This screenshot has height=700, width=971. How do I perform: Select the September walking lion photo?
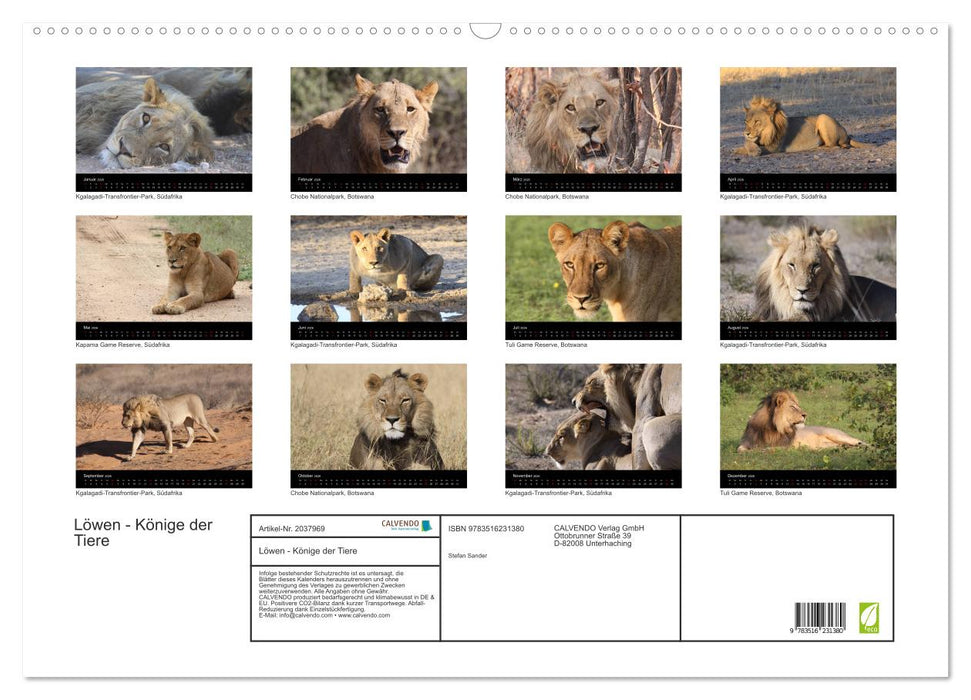[x=164, y=417]
